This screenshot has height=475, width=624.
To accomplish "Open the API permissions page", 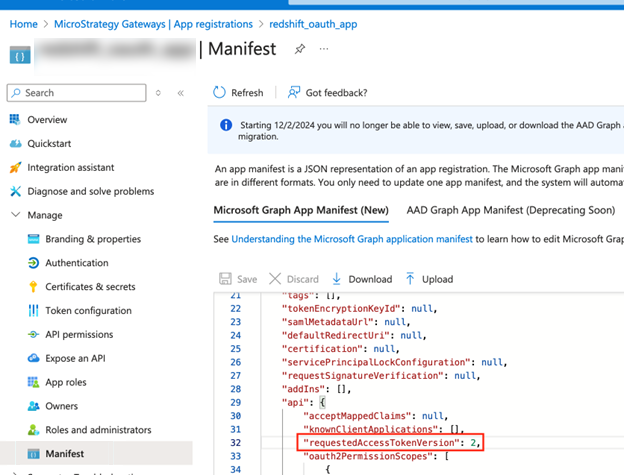I will coord(79,335).
